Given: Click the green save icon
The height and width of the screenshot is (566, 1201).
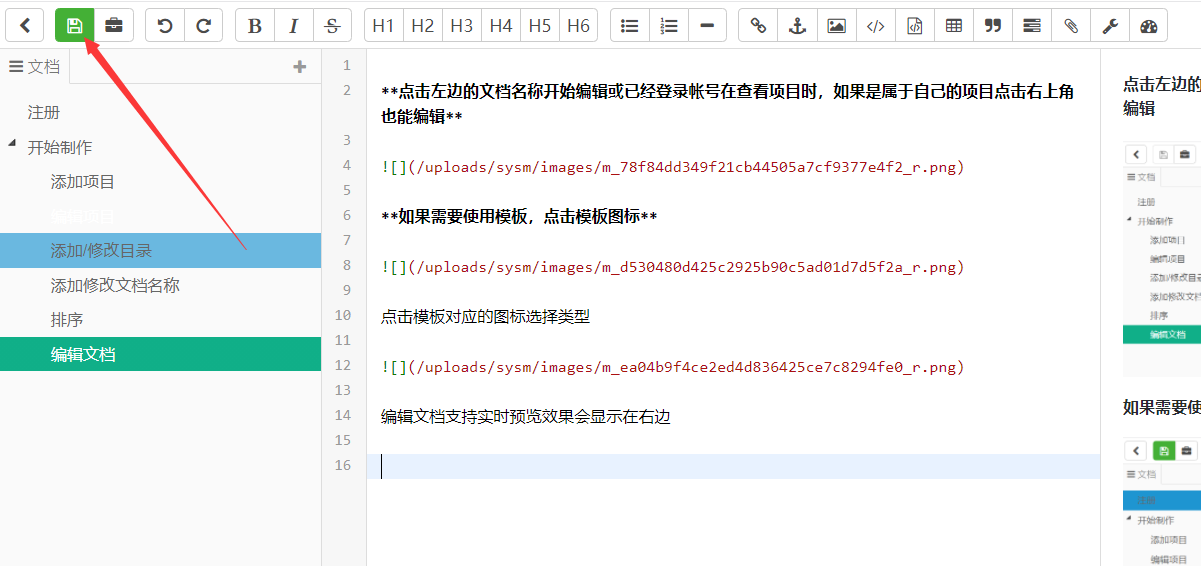Looking at the screenshot, I should point(74,26).
